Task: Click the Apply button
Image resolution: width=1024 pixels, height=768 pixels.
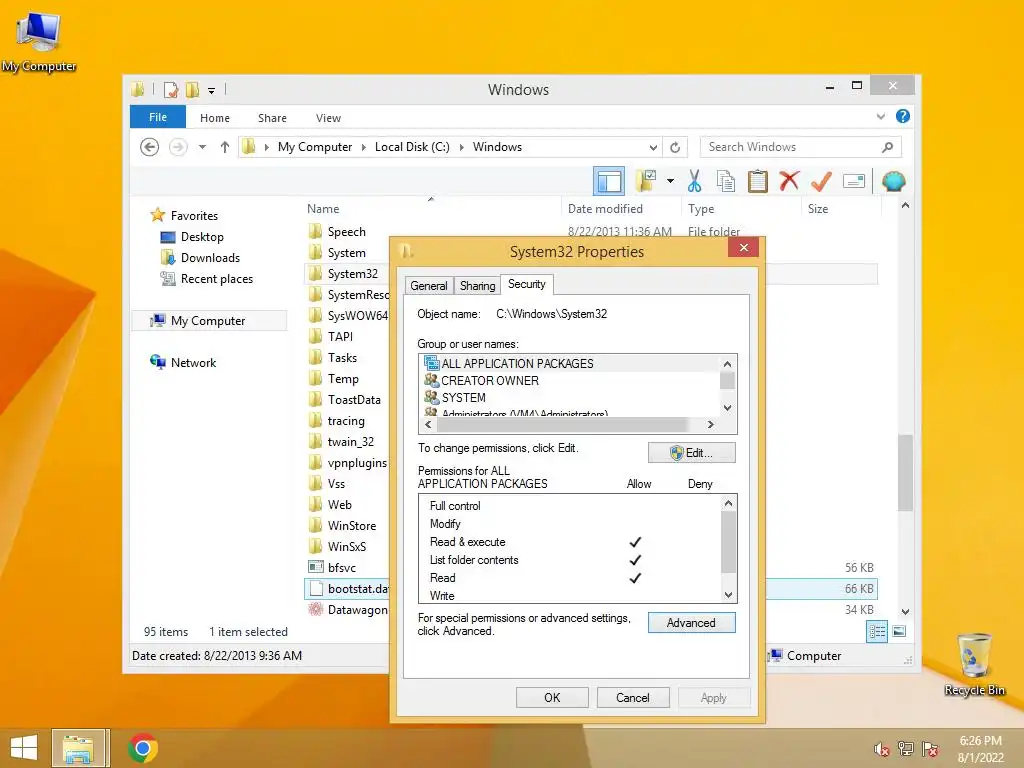Action: tap(714, 697)
